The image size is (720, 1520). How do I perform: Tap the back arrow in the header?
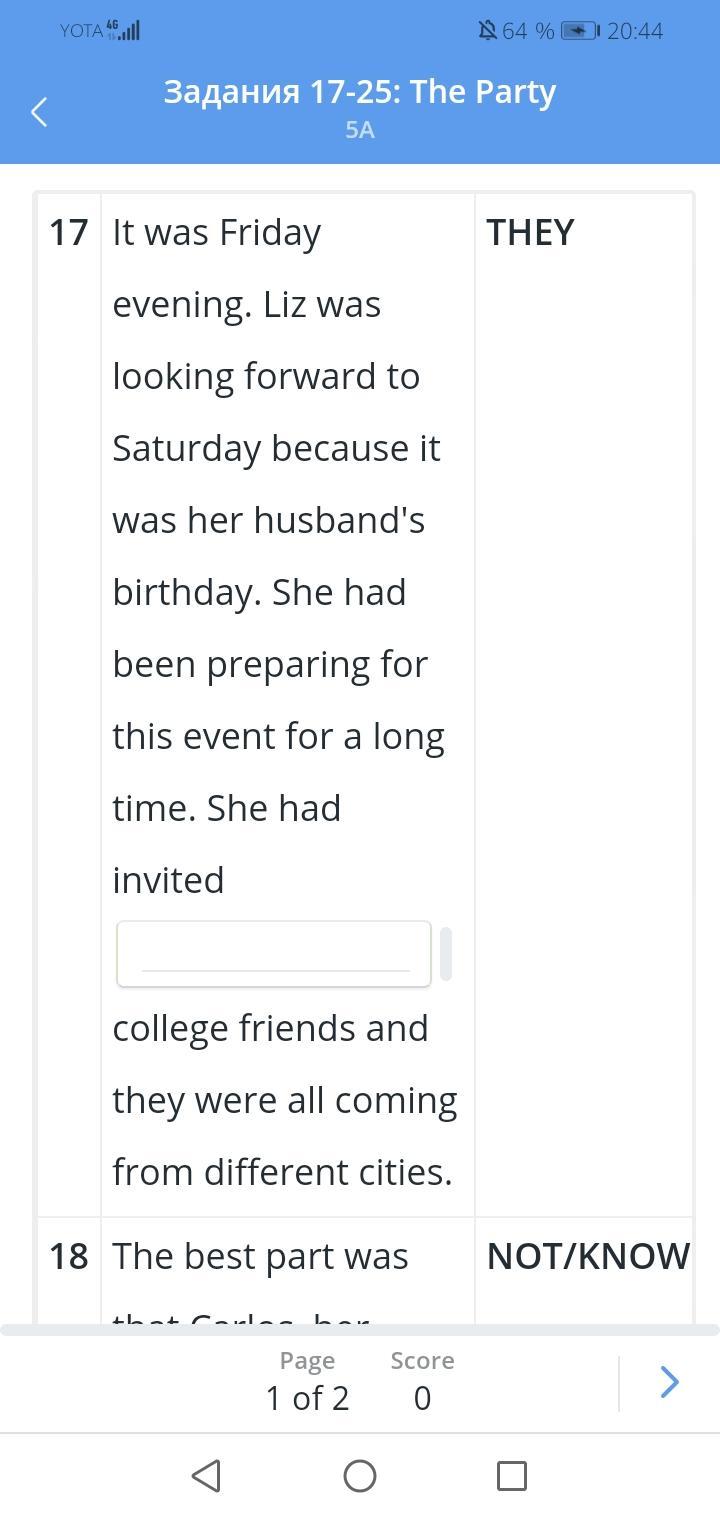click(x=40, y=111)
